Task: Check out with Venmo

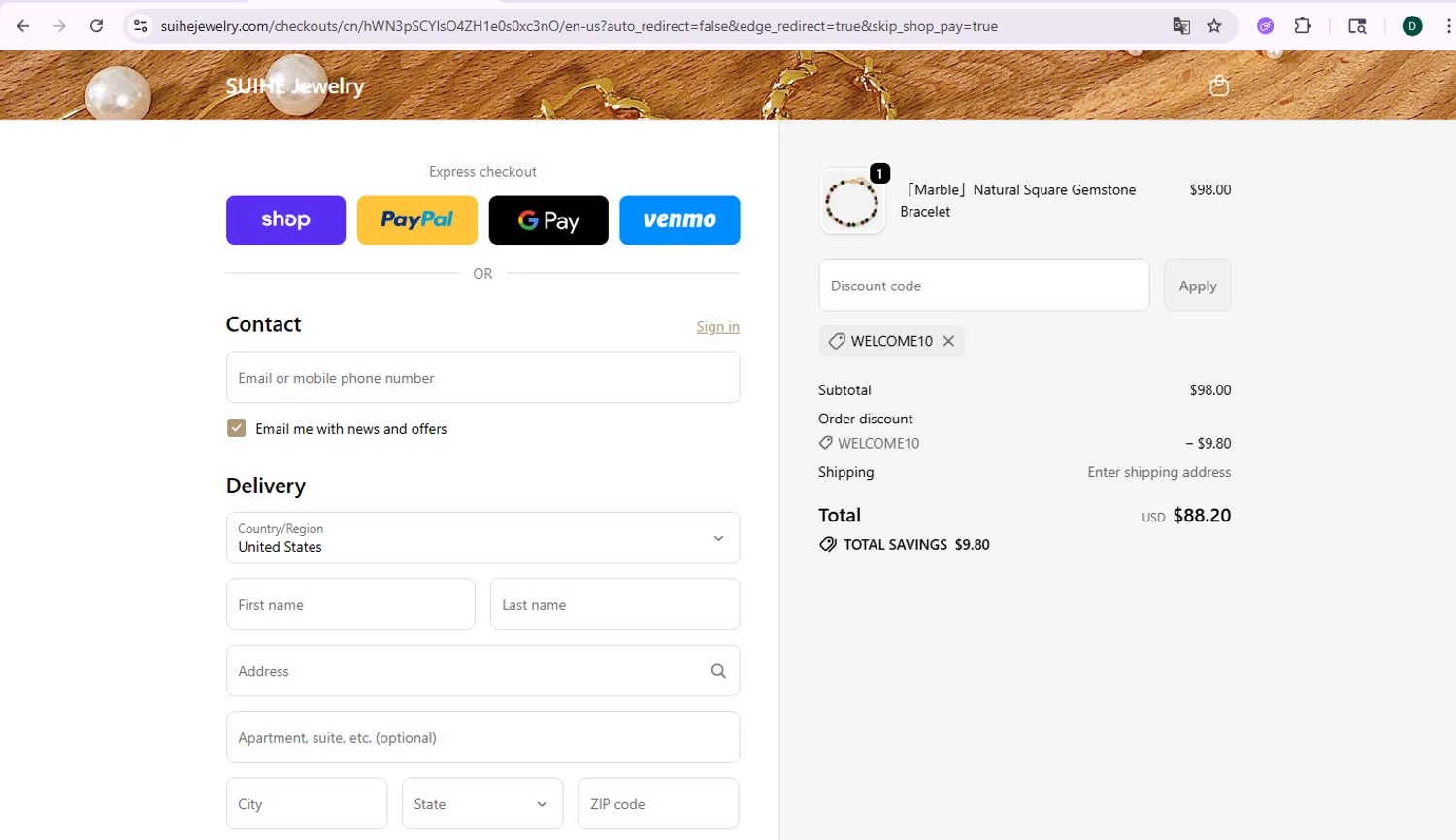Action: point(679,220)
